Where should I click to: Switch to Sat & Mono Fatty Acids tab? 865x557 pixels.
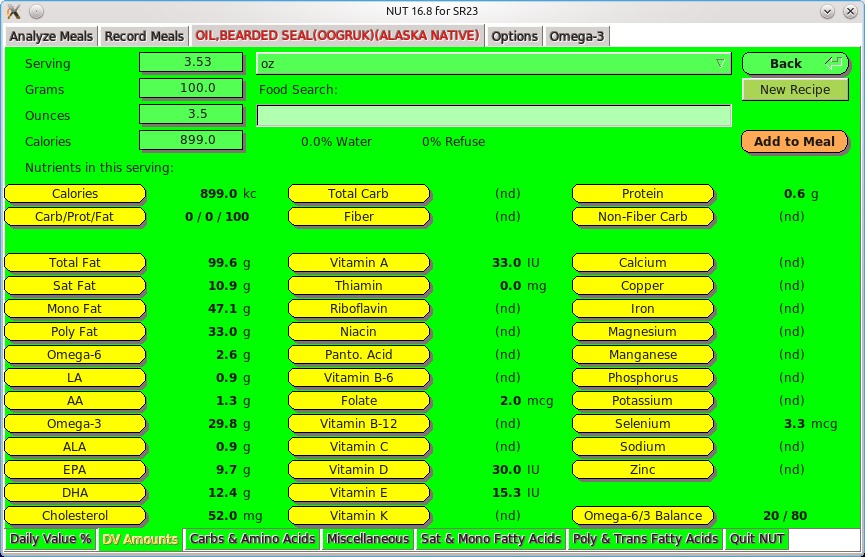491,539
